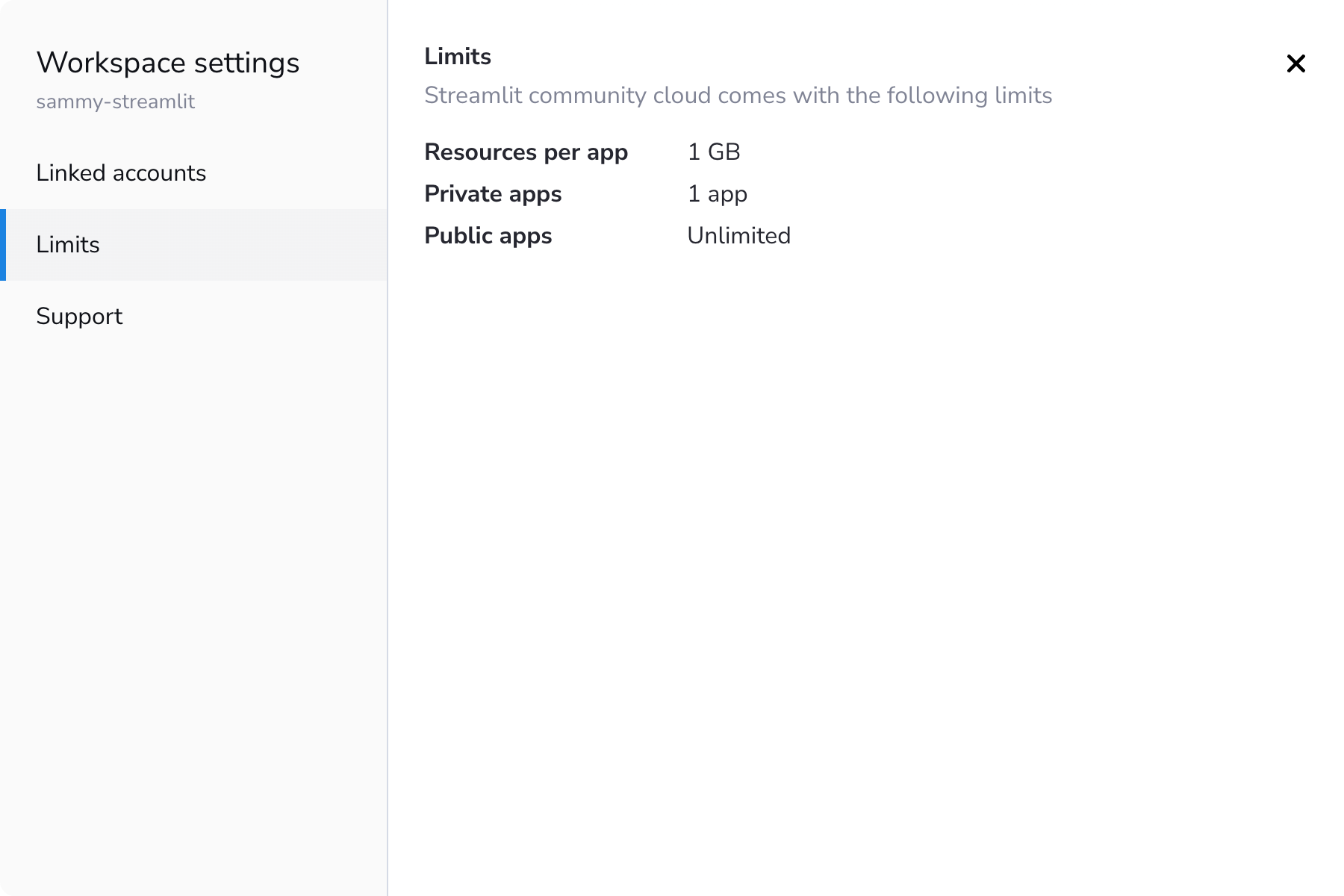The image size is (1344, 896).
Task: Select the Limits sidebar tab
Action: coord(194,245)
